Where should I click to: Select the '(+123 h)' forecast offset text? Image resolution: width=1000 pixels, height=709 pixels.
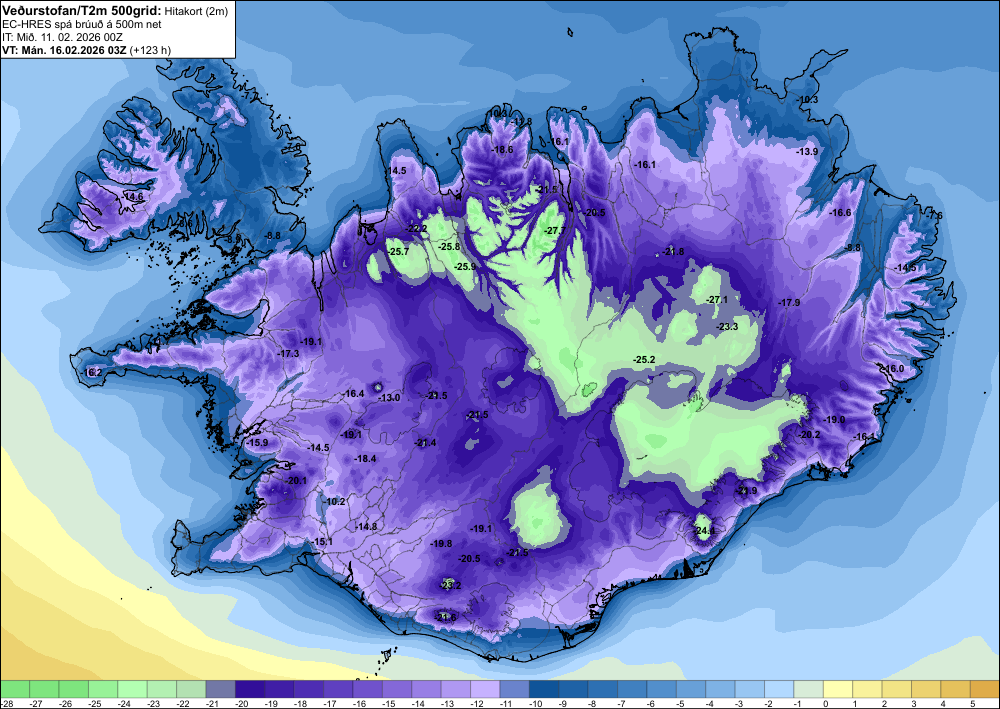pyautogui.click(x=150, y=50)
